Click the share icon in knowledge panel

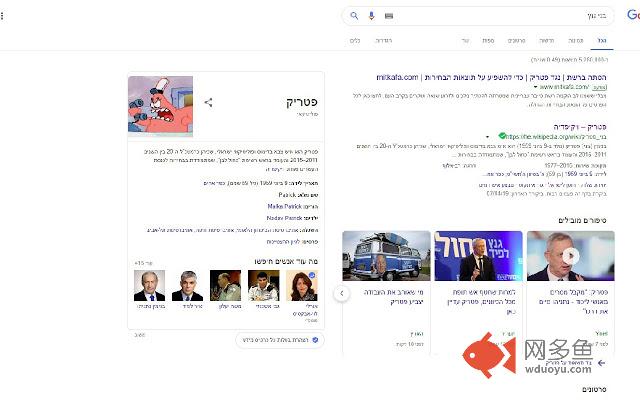pyautogui.click(x=208, y=102)
